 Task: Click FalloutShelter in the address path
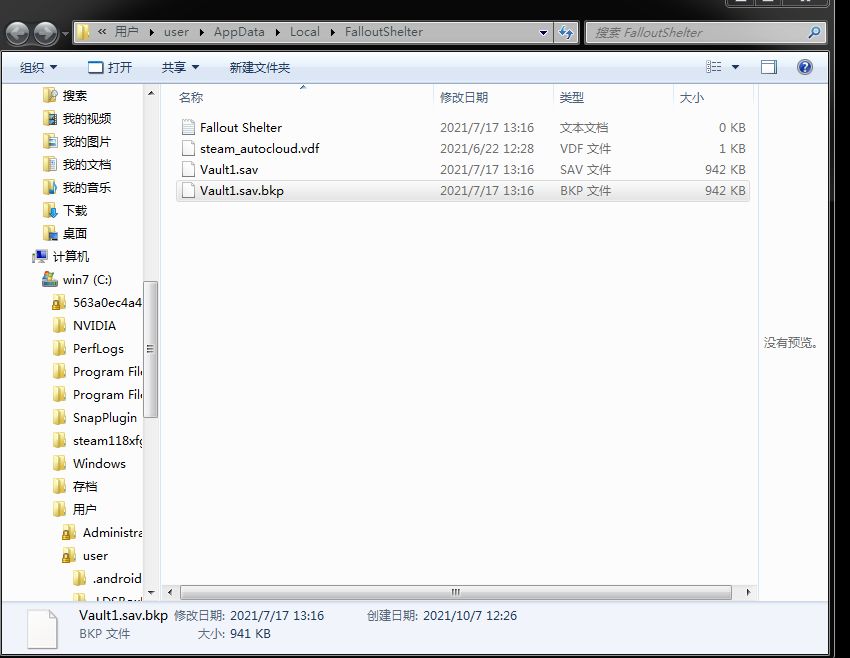pos(384,32)
